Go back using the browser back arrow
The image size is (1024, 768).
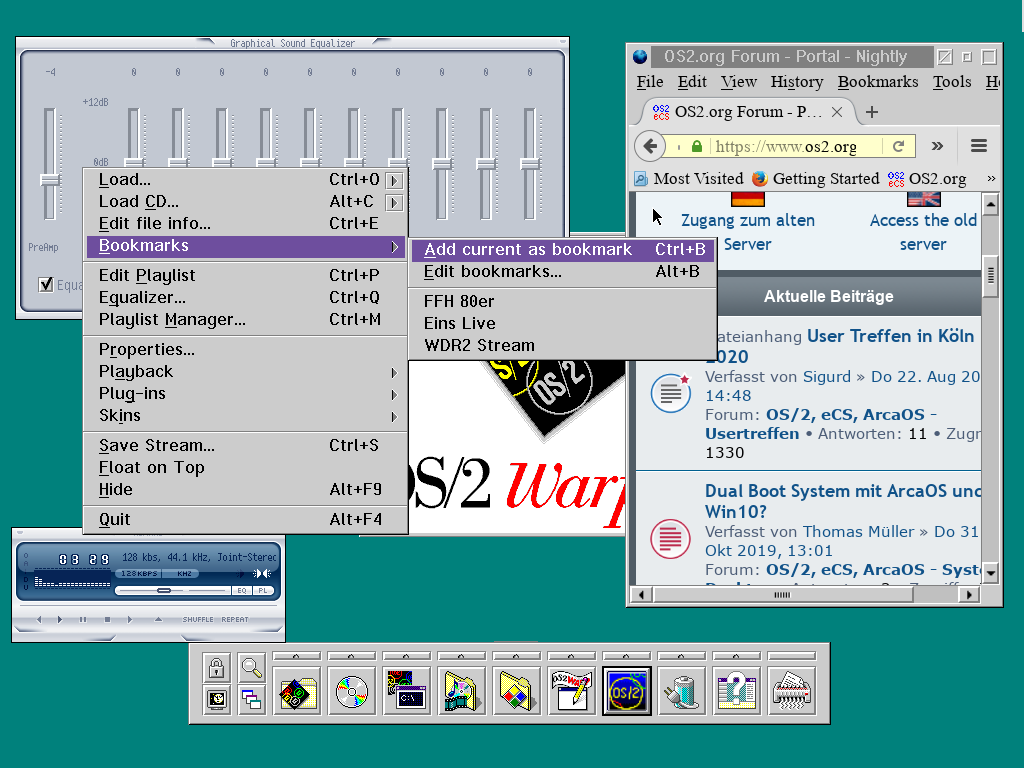(x=650, y=146)
